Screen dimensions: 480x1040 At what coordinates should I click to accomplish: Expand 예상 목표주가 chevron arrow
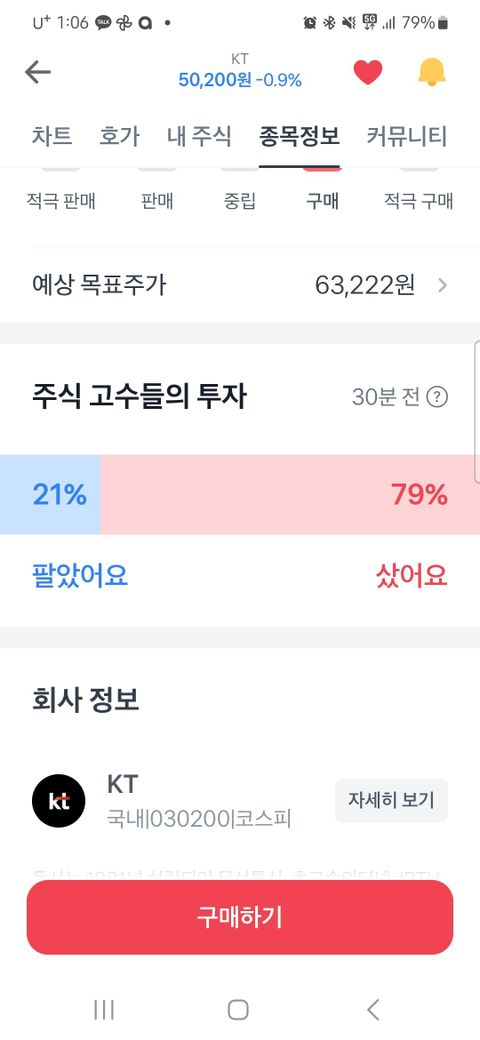[x=442, y=285]
